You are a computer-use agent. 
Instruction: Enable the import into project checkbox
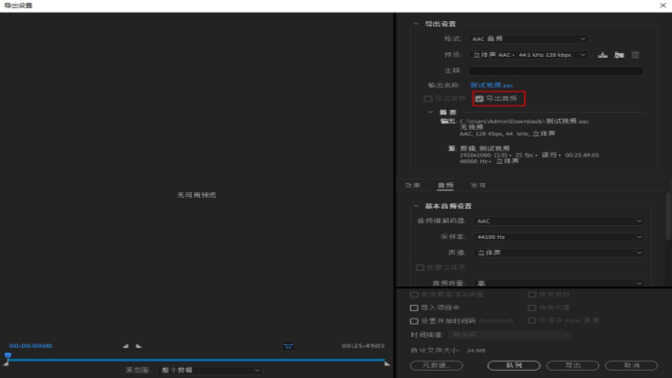coord(414,308)
